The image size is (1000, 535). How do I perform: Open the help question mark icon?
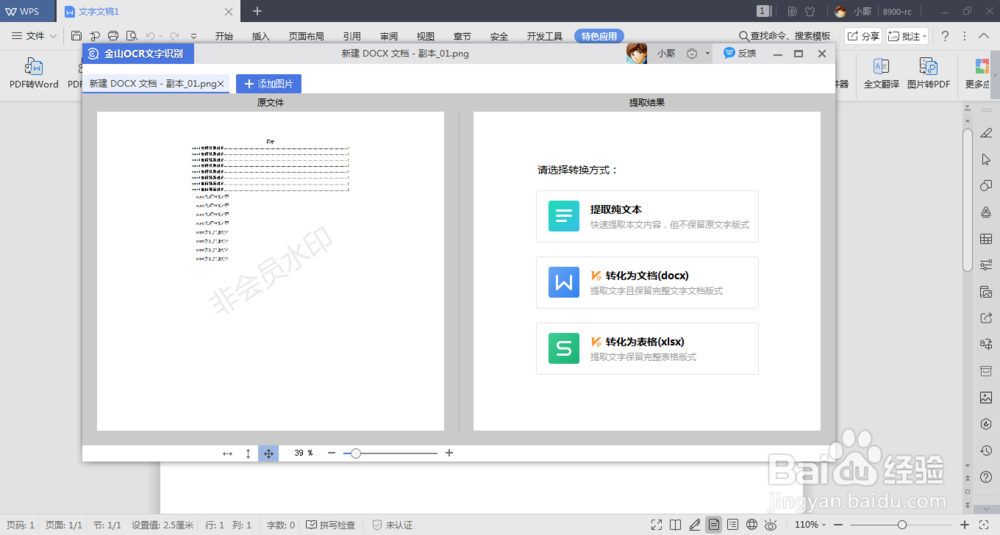(945, 36)
